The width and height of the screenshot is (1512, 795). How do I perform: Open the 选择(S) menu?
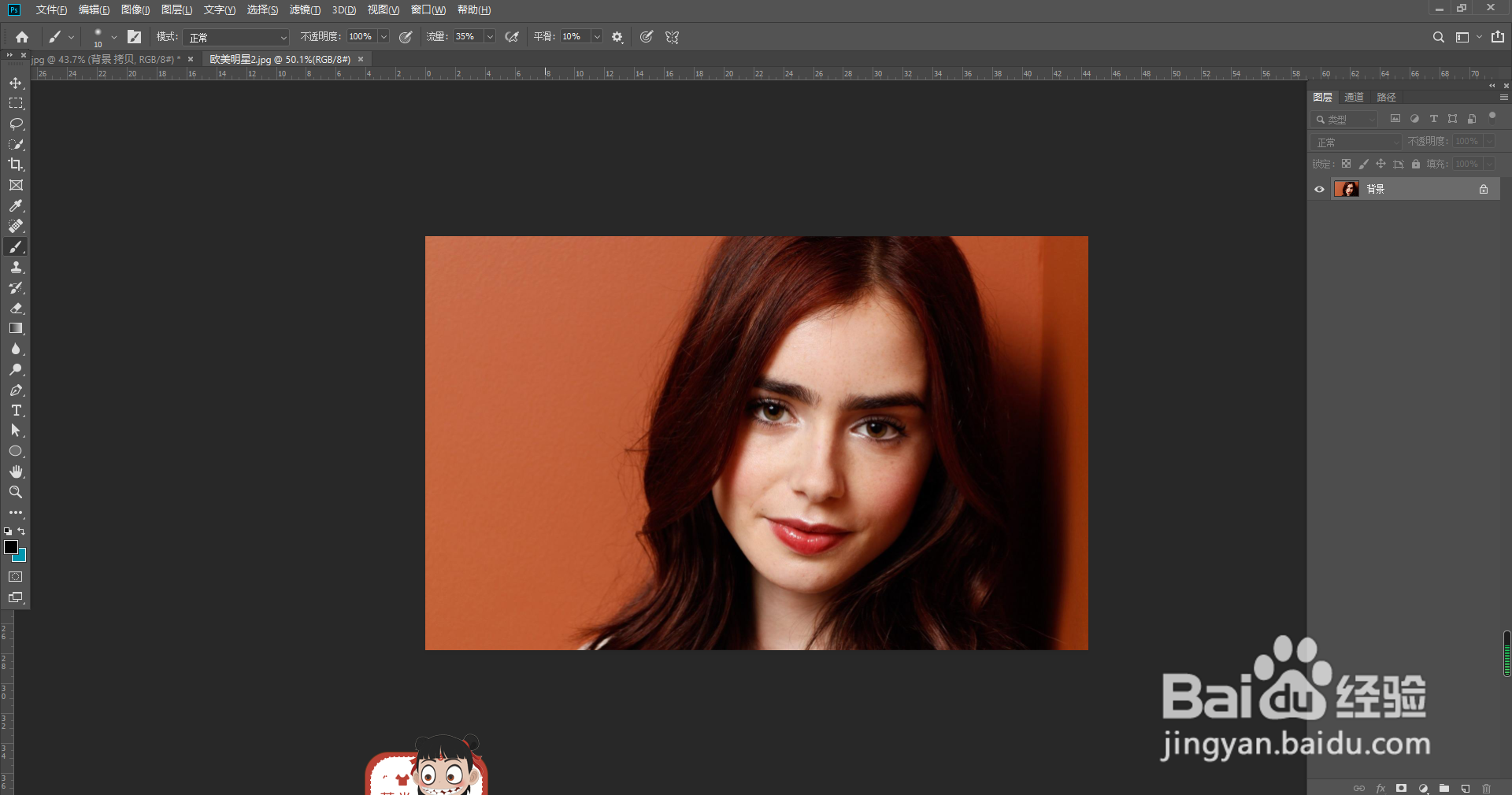[x=262, y=9]
